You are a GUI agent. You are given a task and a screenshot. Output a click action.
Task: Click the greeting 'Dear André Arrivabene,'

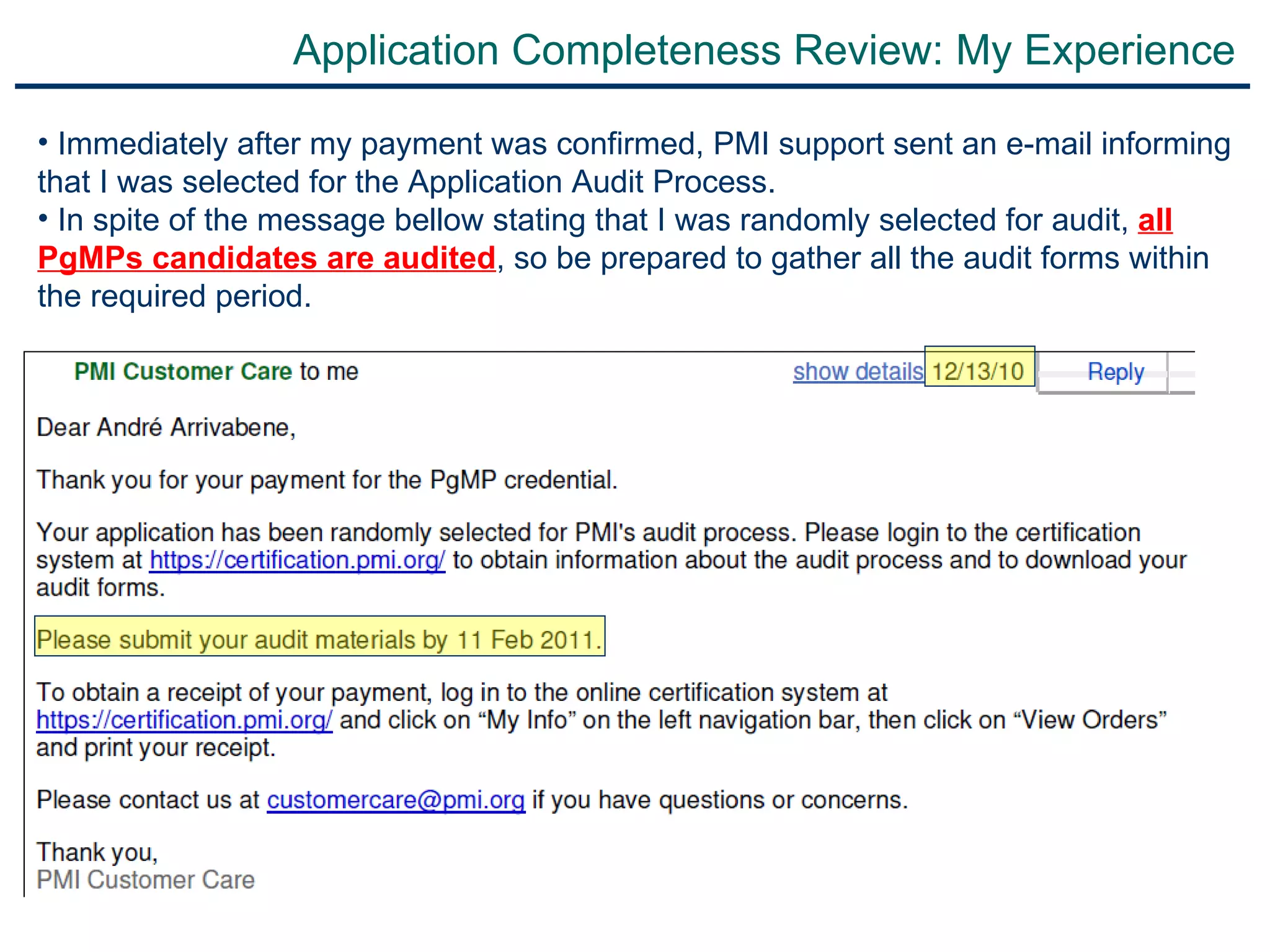(x=166, y=428)
